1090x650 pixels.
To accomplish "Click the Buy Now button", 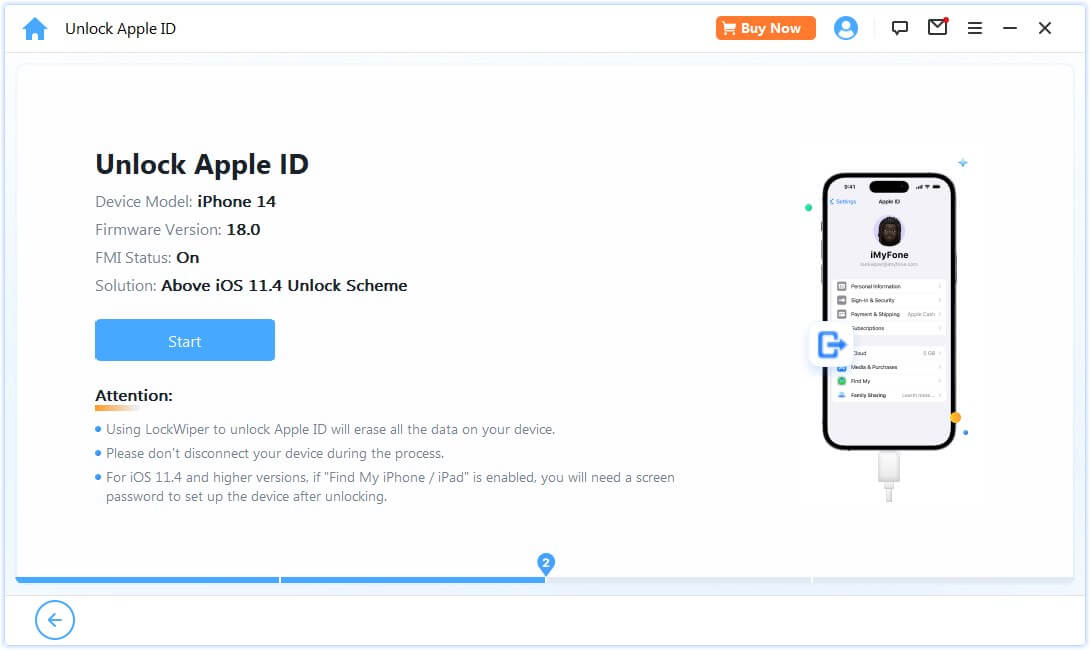I will (765, 29).
